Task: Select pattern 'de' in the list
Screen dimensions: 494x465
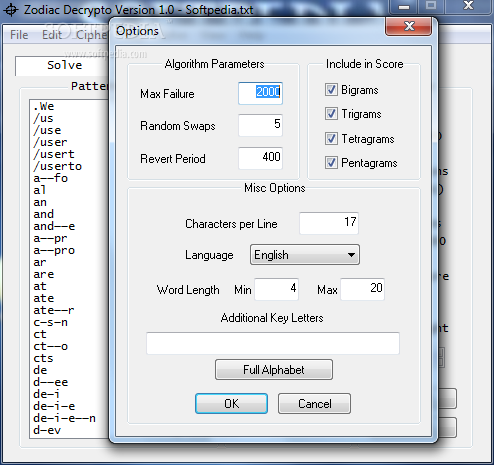Action: pyautogui.click(x=40, y=370)
